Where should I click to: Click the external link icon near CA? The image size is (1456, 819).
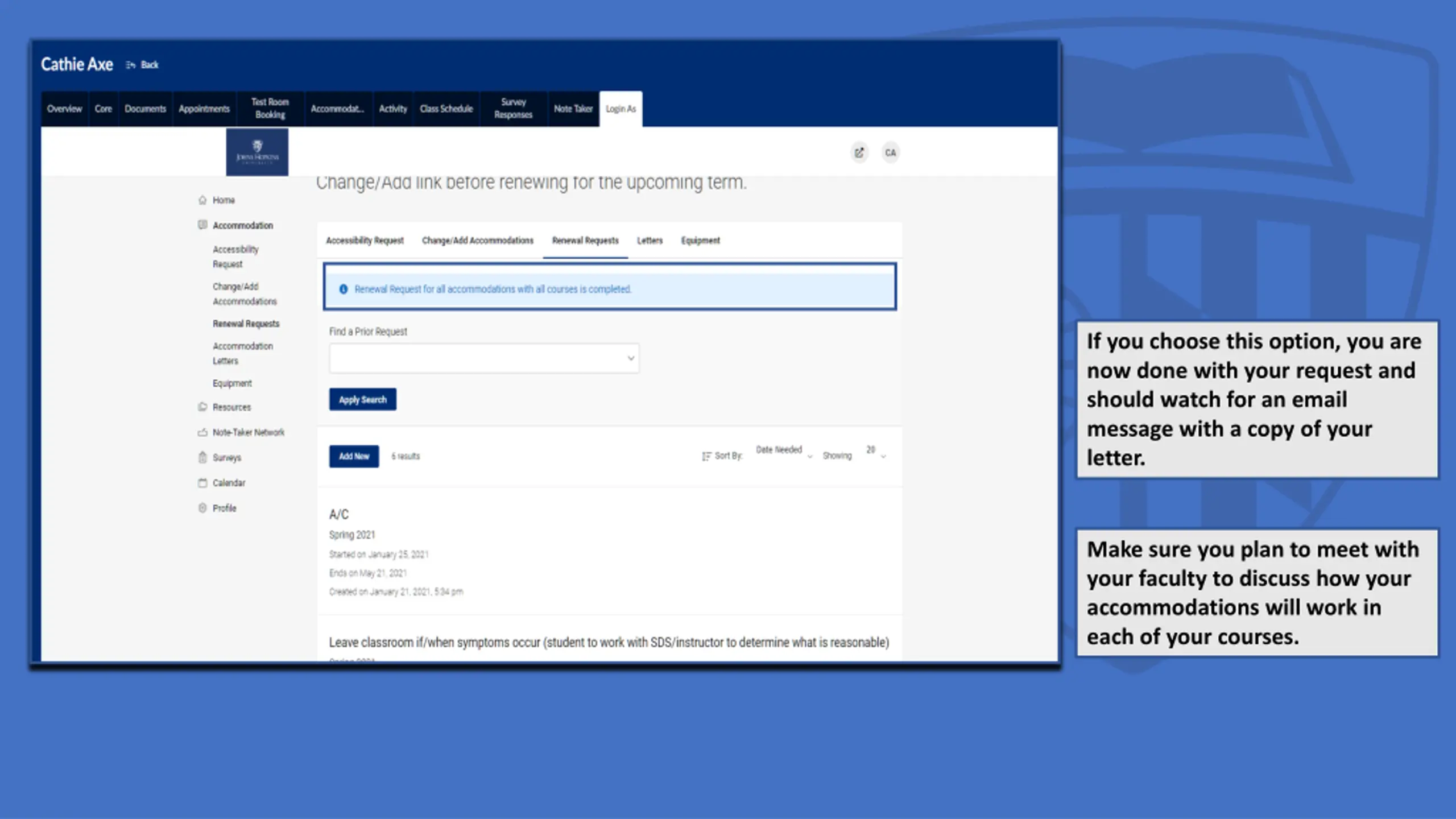pyautogui.click(x=859, y=152)
